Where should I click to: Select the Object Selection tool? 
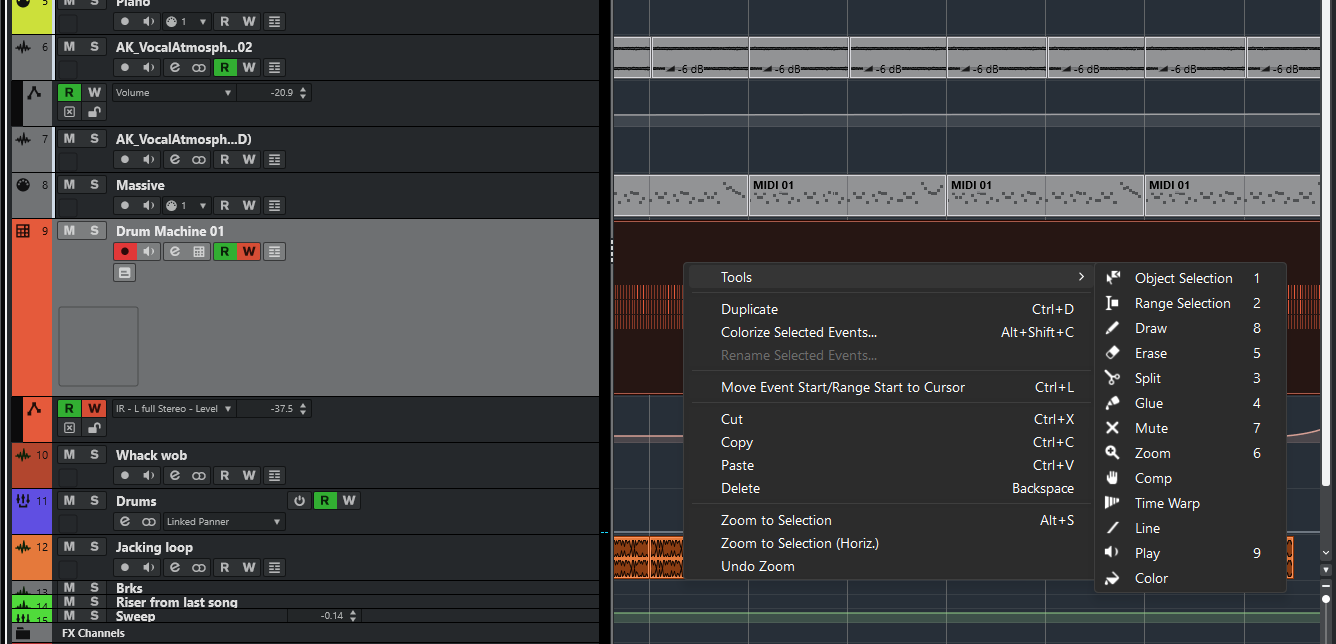pyautogui.click(x=1190, y=278)
